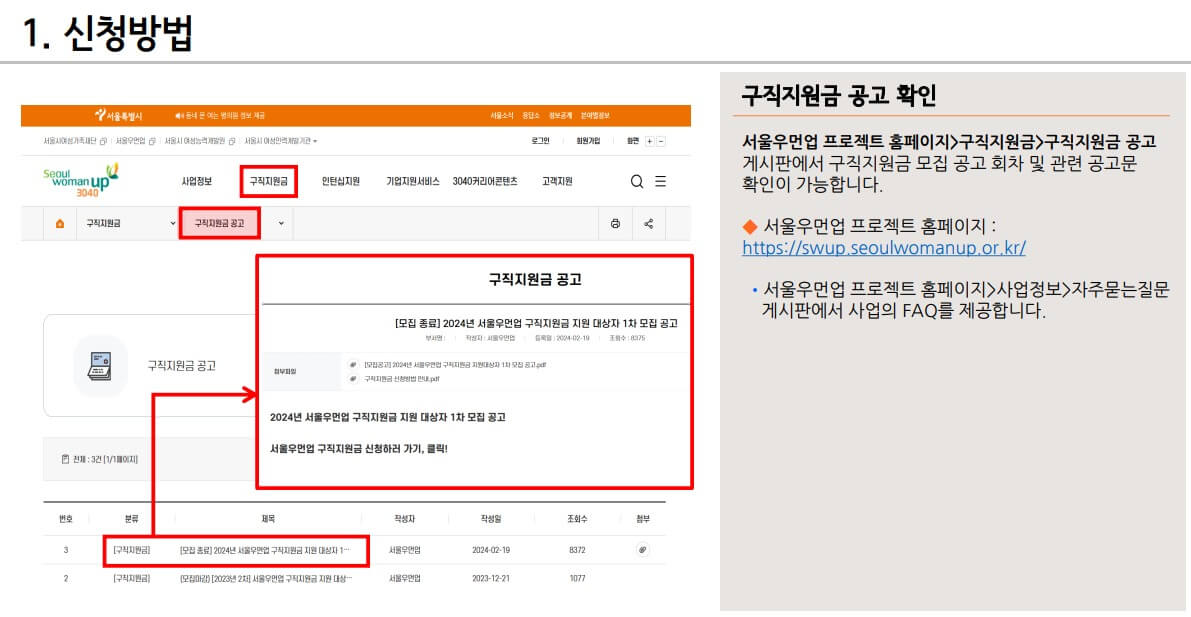Screen dimensions: 1191x617
Task: Expand the 구직지원금 공고 breadcrumb dropdown arrow
Action: [281, 223]
